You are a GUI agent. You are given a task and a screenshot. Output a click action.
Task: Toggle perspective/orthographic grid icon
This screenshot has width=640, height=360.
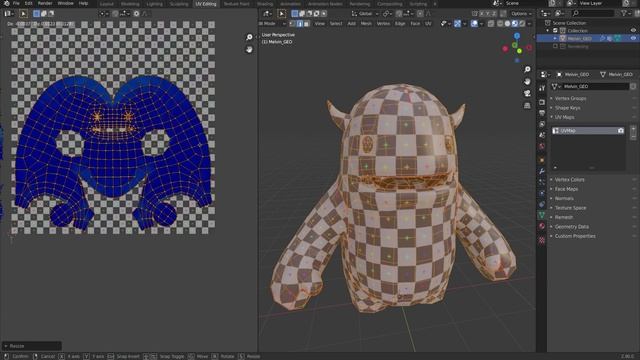click(527, 105)
